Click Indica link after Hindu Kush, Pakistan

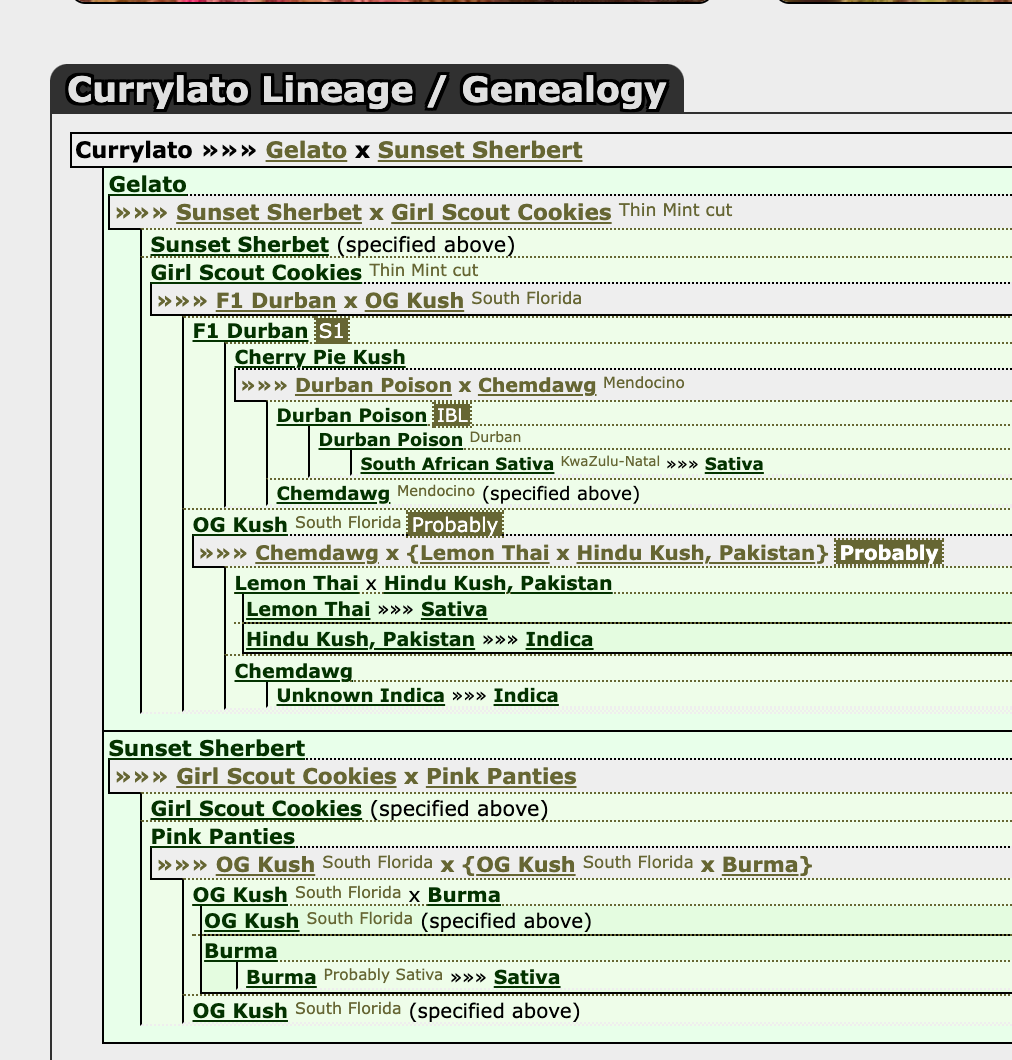tap(559, 640)
